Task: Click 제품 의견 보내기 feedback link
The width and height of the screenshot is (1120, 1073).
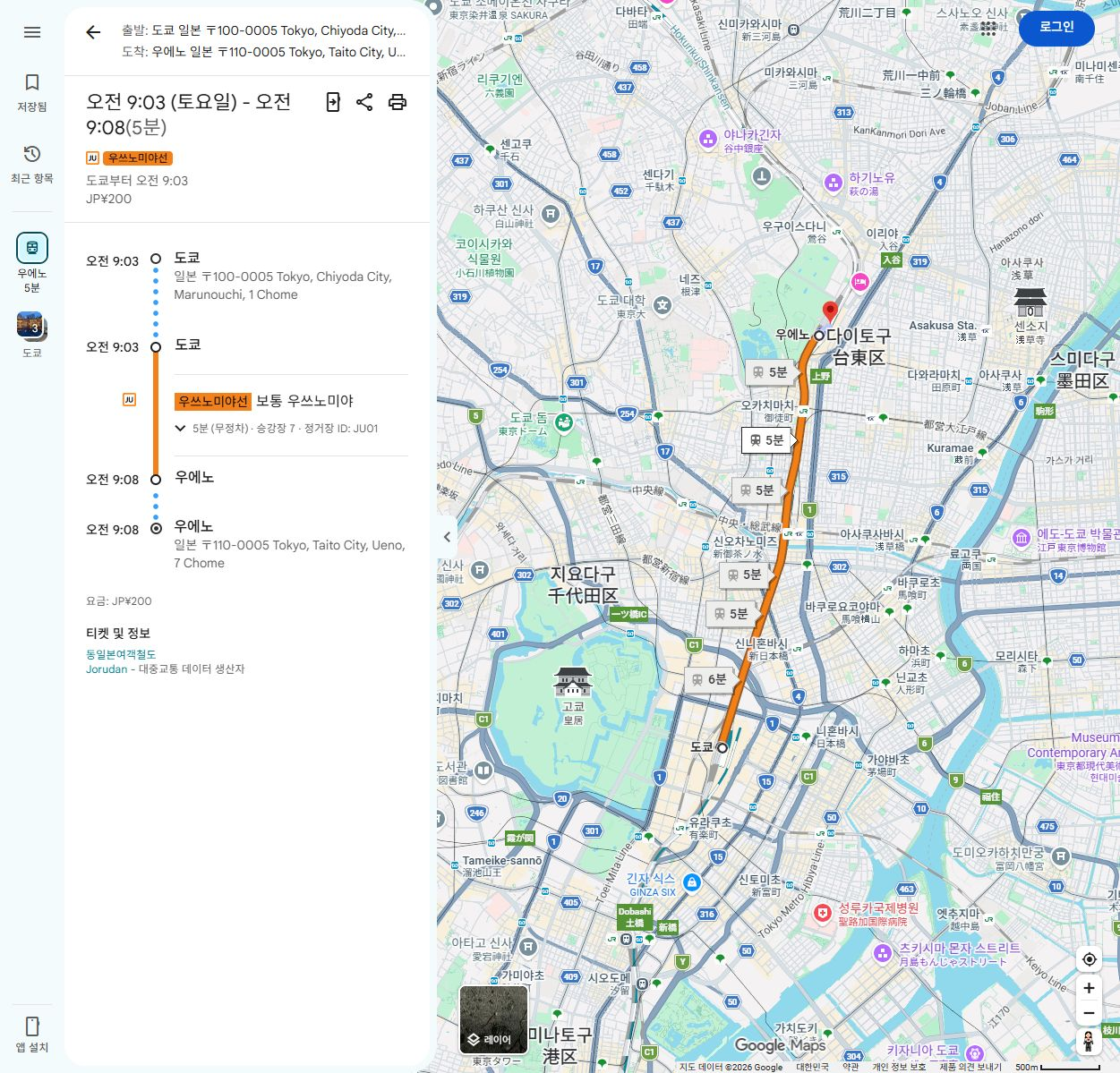Action: (970, 1067)
